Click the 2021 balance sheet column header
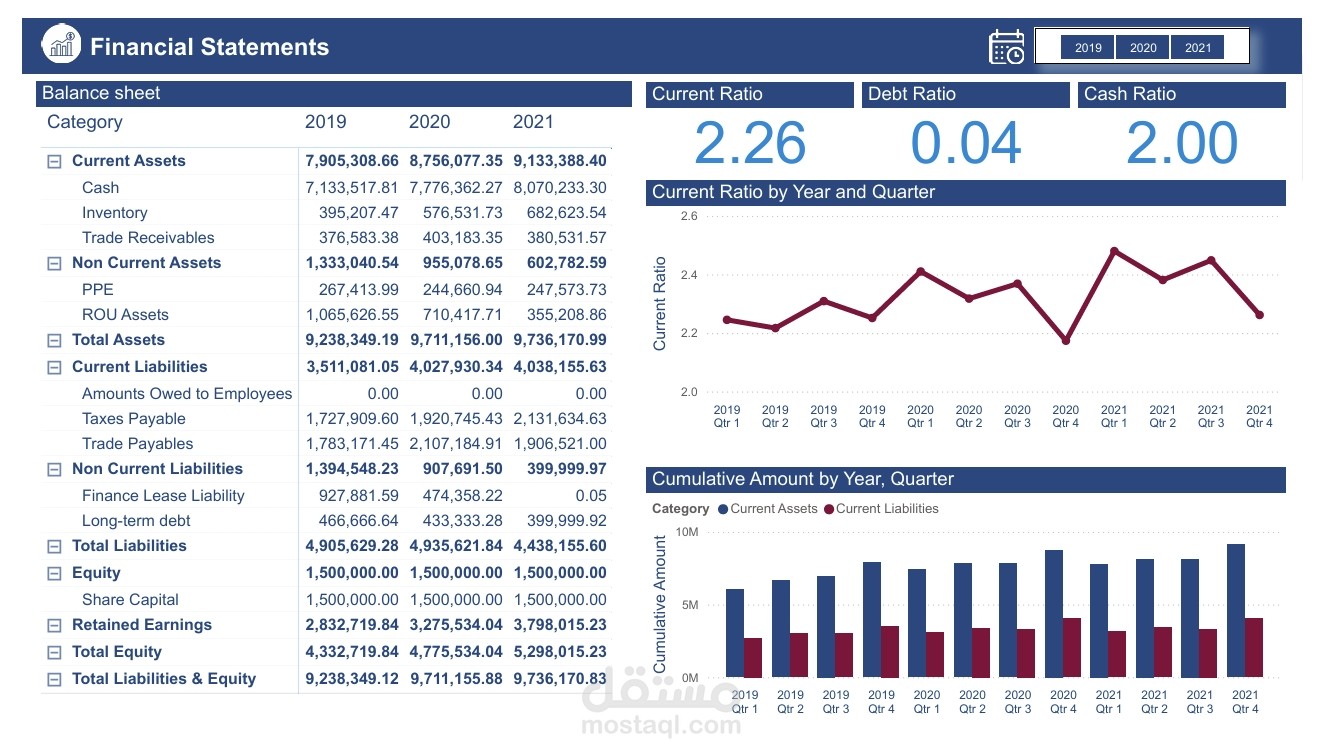Screen dimensions: 1324x754 534,122
